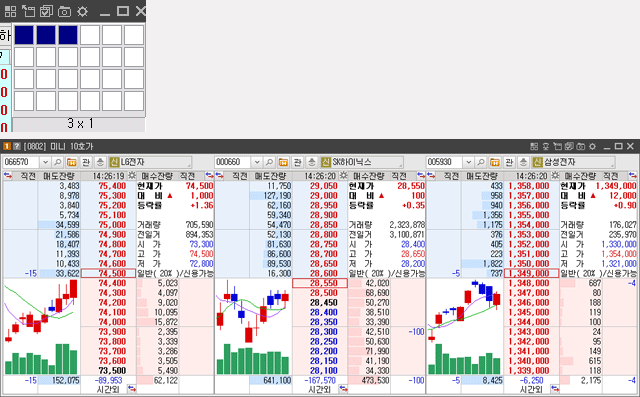
Task: Open the stock search magnifier for 066570
Action: click(x=58, y=162)
